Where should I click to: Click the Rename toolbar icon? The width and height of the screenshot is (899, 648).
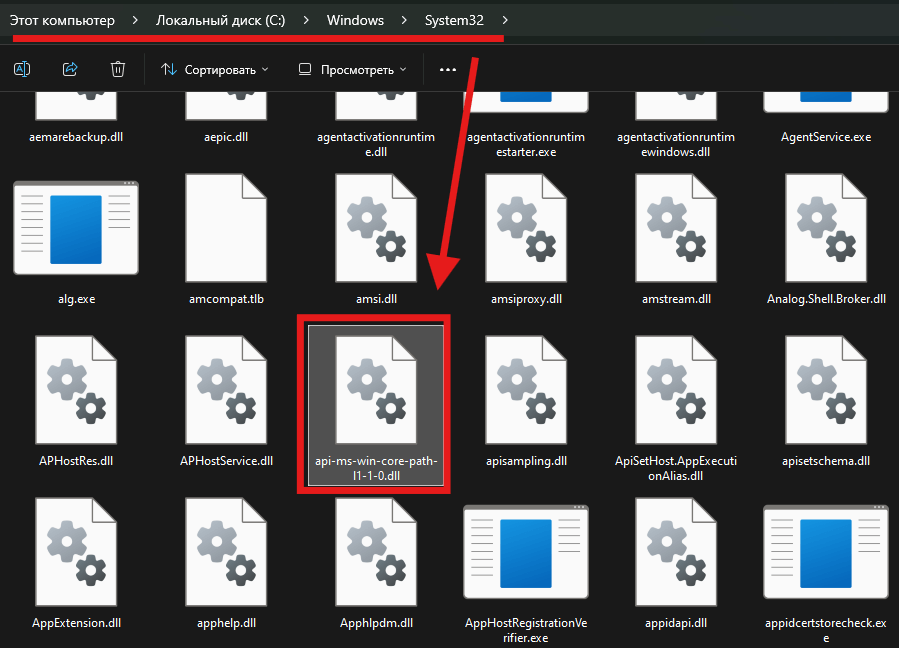pyautogui.click(x=22, y=69)
